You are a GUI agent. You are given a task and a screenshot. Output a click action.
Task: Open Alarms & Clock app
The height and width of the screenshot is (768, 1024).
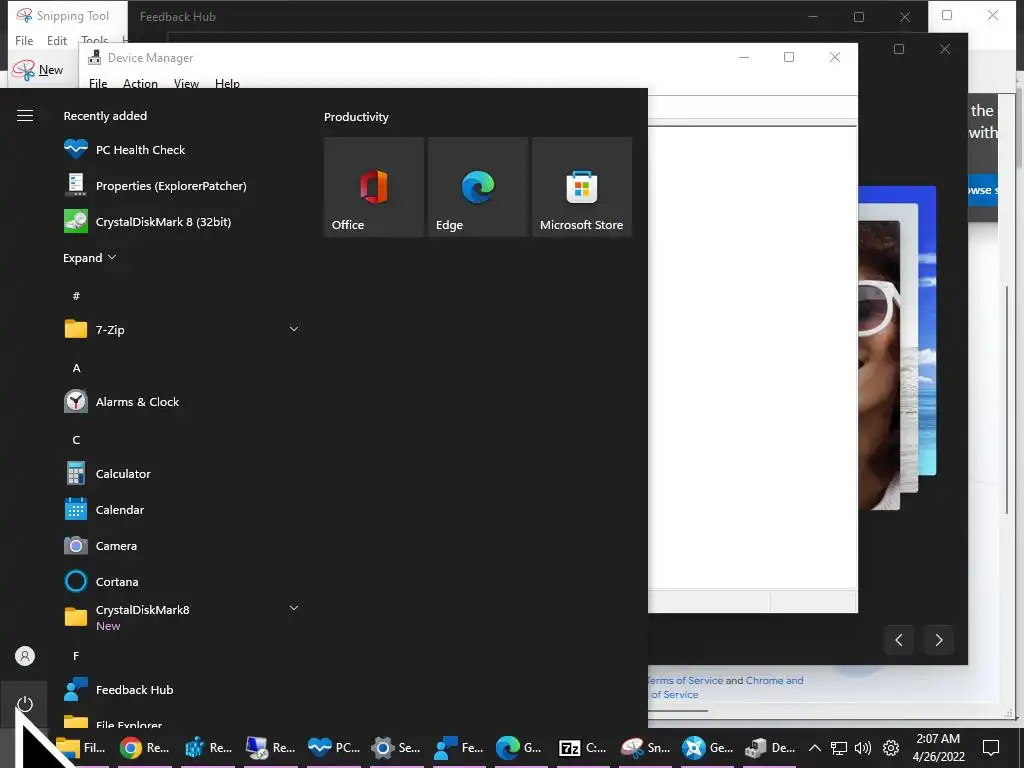(x=183, y=402)
